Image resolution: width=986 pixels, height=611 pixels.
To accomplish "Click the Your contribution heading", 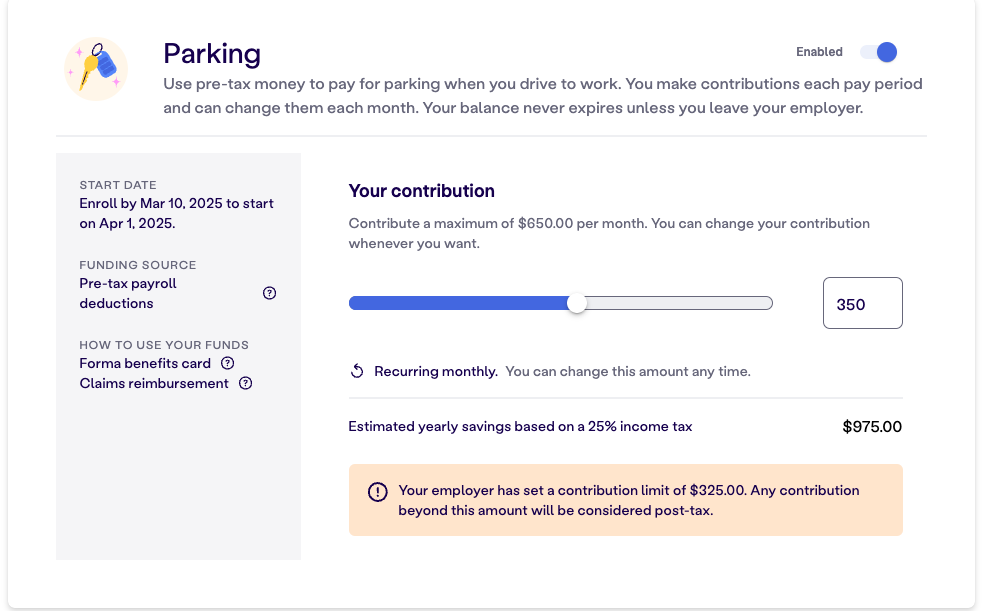I will pos(421,191).
